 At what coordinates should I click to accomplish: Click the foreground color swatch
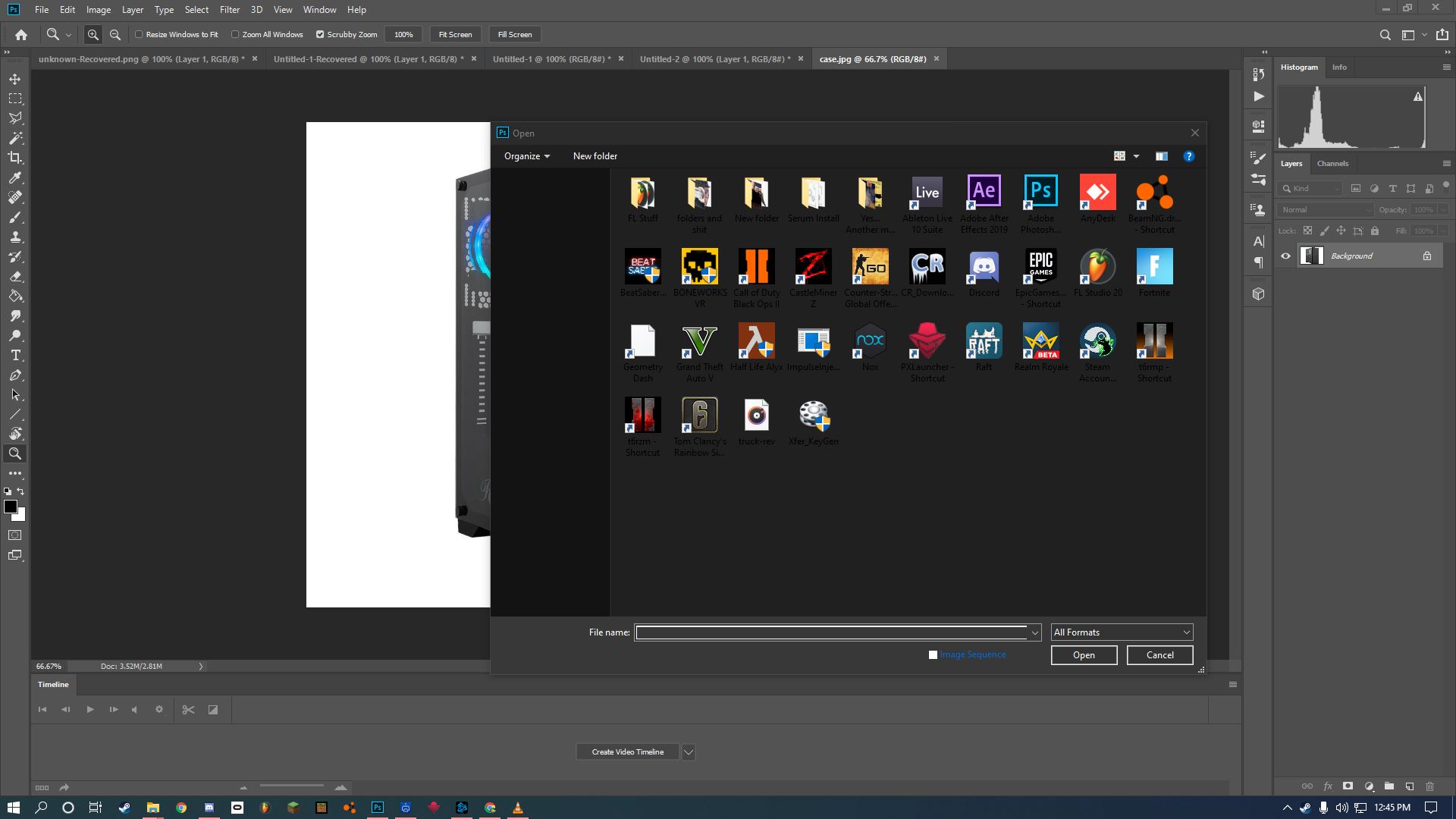10,507
